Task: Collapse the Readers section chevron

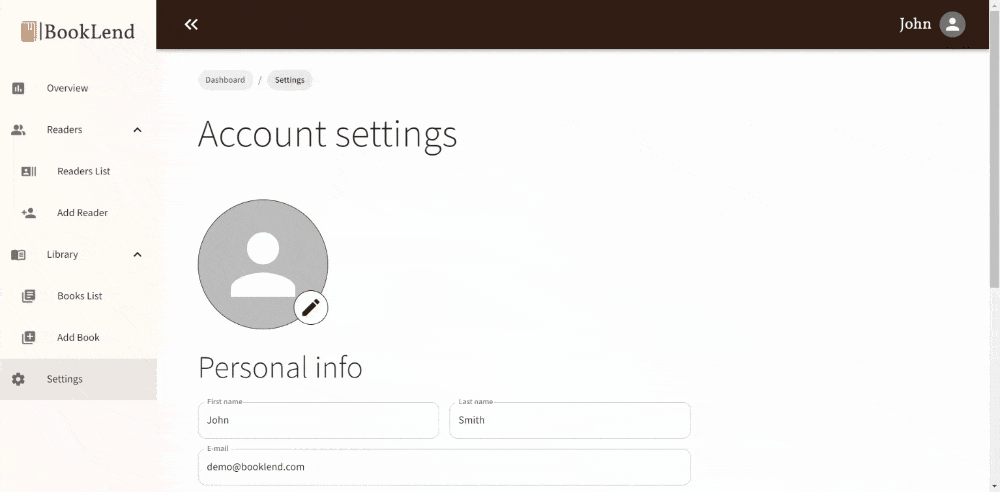Action: pos(137,130)
